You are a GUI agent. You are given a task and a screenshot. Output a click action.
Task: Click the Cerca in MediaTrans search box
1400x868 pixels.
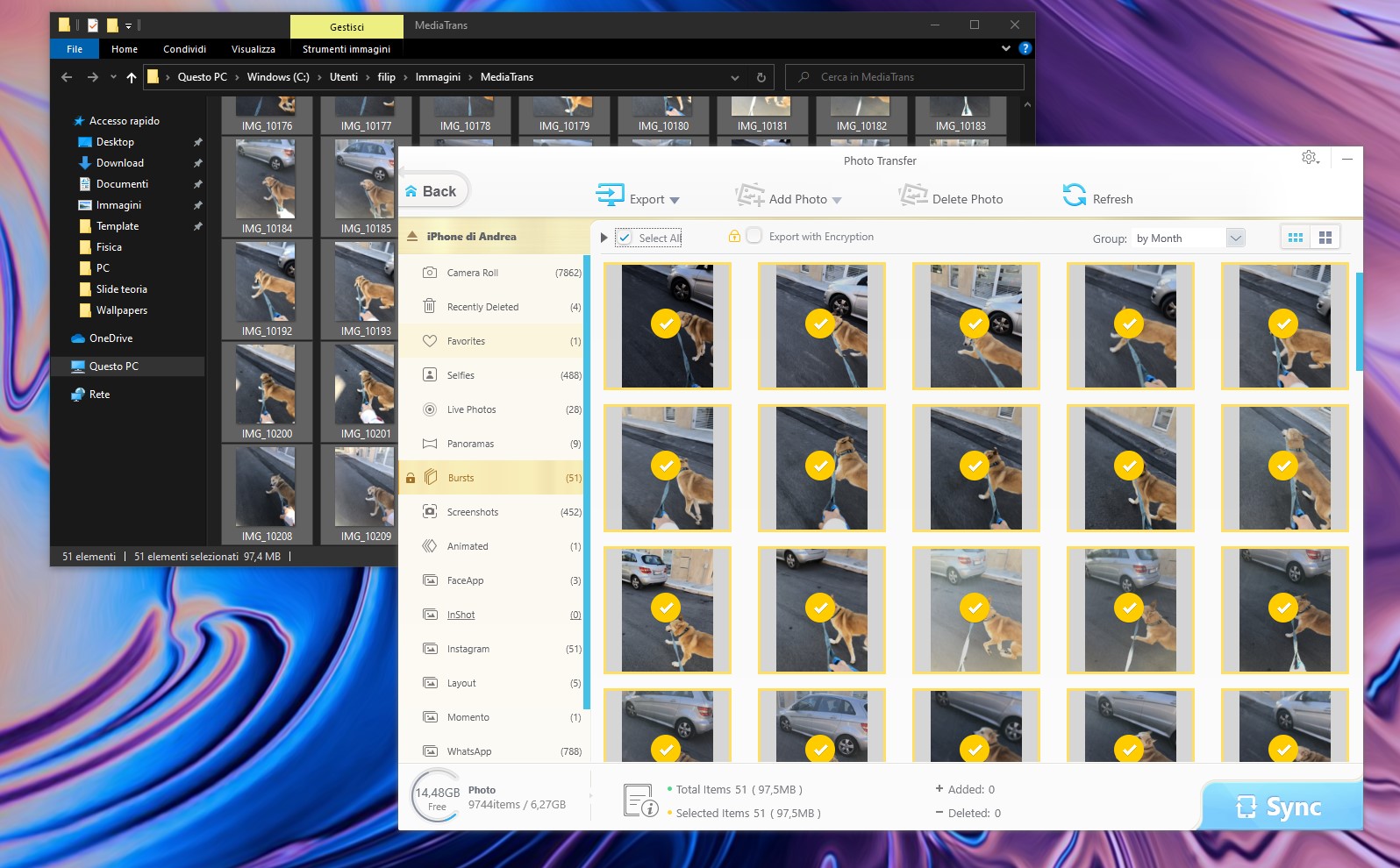tap(904, 77)
